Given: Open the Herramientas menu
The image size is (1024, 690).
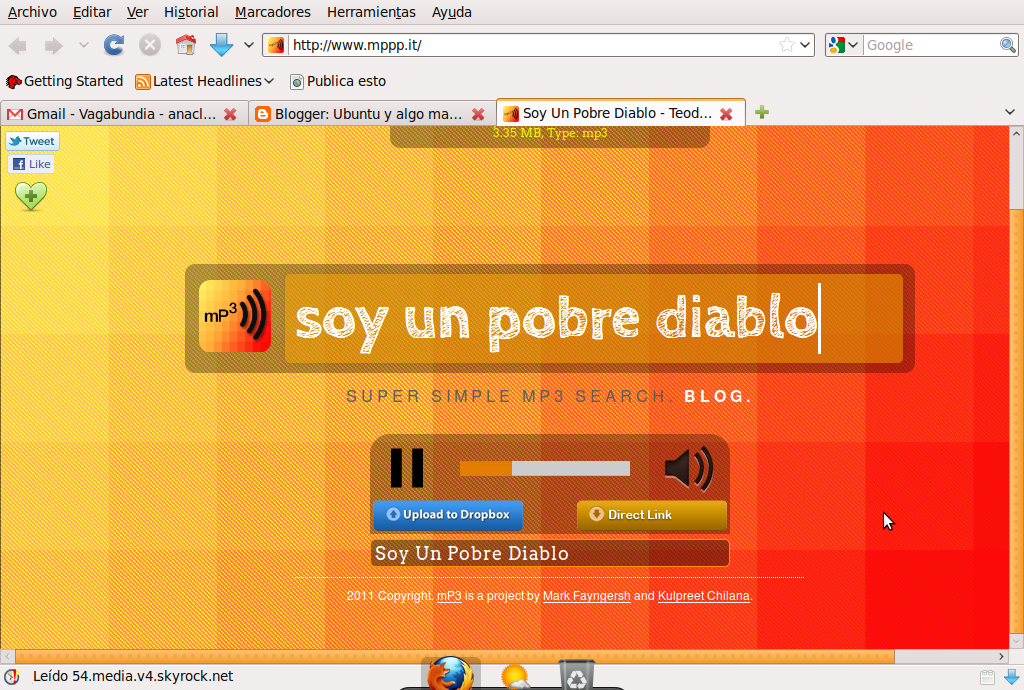Looking at the screenshot, I should tap(371, 12).
